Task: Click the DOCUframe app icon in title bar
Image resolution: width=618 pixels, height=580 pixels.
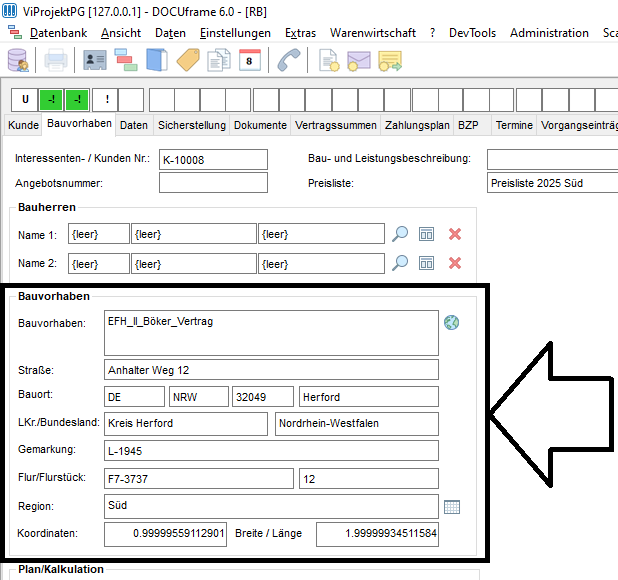Action: coord(9,11)
